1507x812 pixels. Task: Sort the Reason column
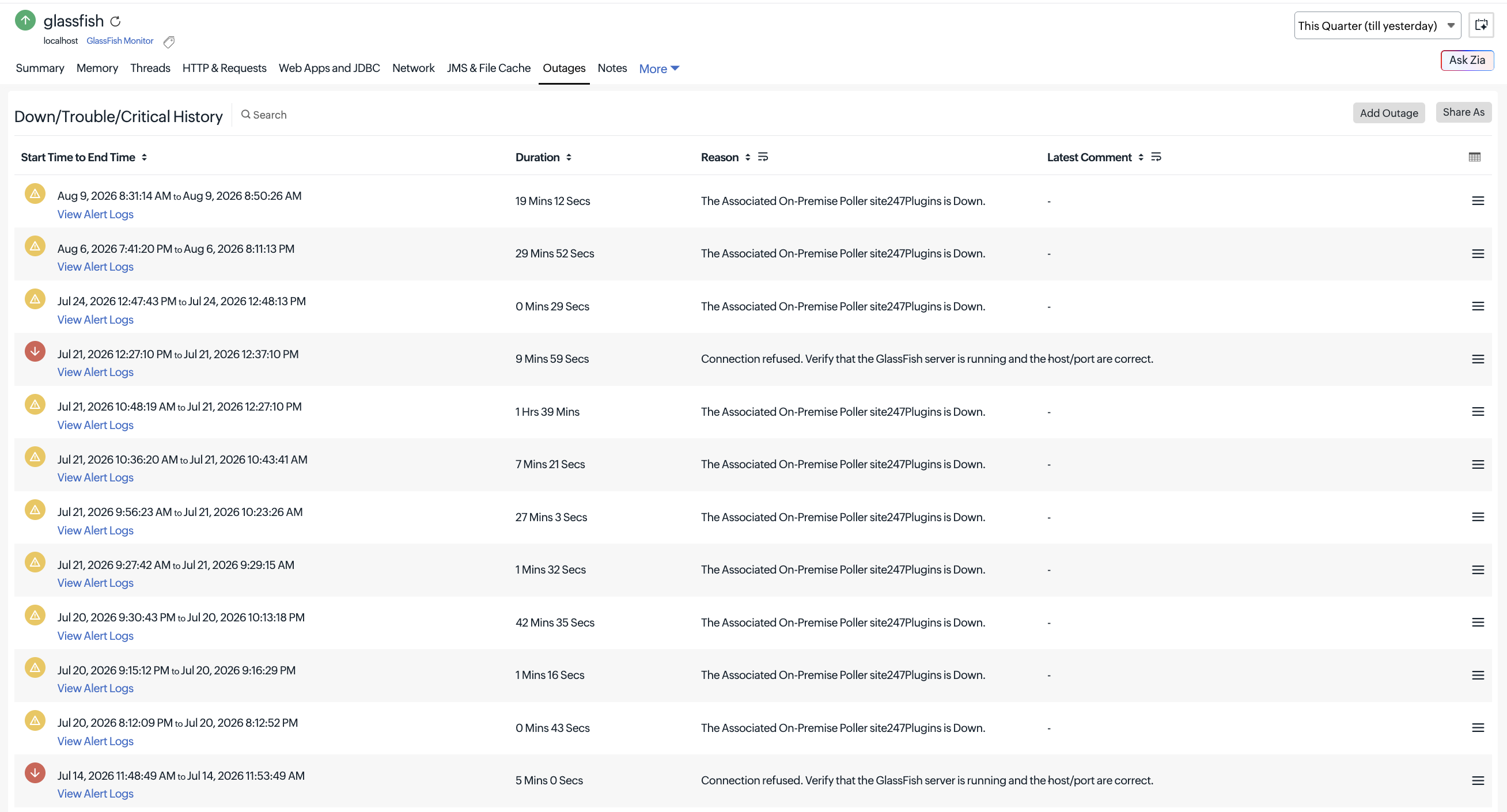(748, 157)
